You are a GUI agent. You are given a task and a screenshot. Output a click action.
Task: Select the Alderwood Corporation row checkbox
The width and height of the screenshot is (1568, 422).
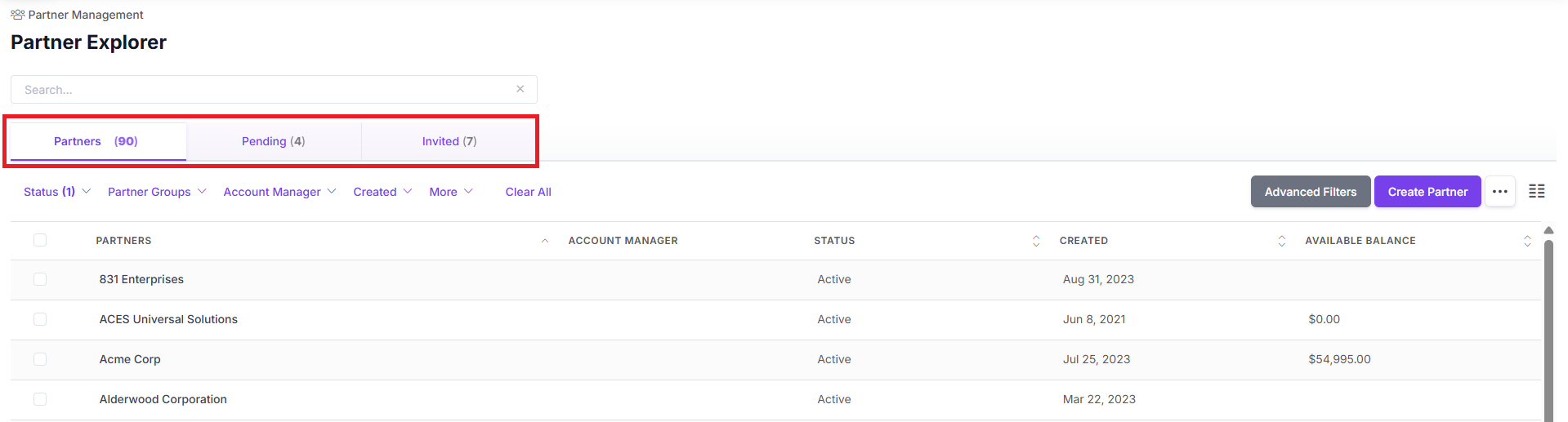pyautogui.click(x=40, y=399)
